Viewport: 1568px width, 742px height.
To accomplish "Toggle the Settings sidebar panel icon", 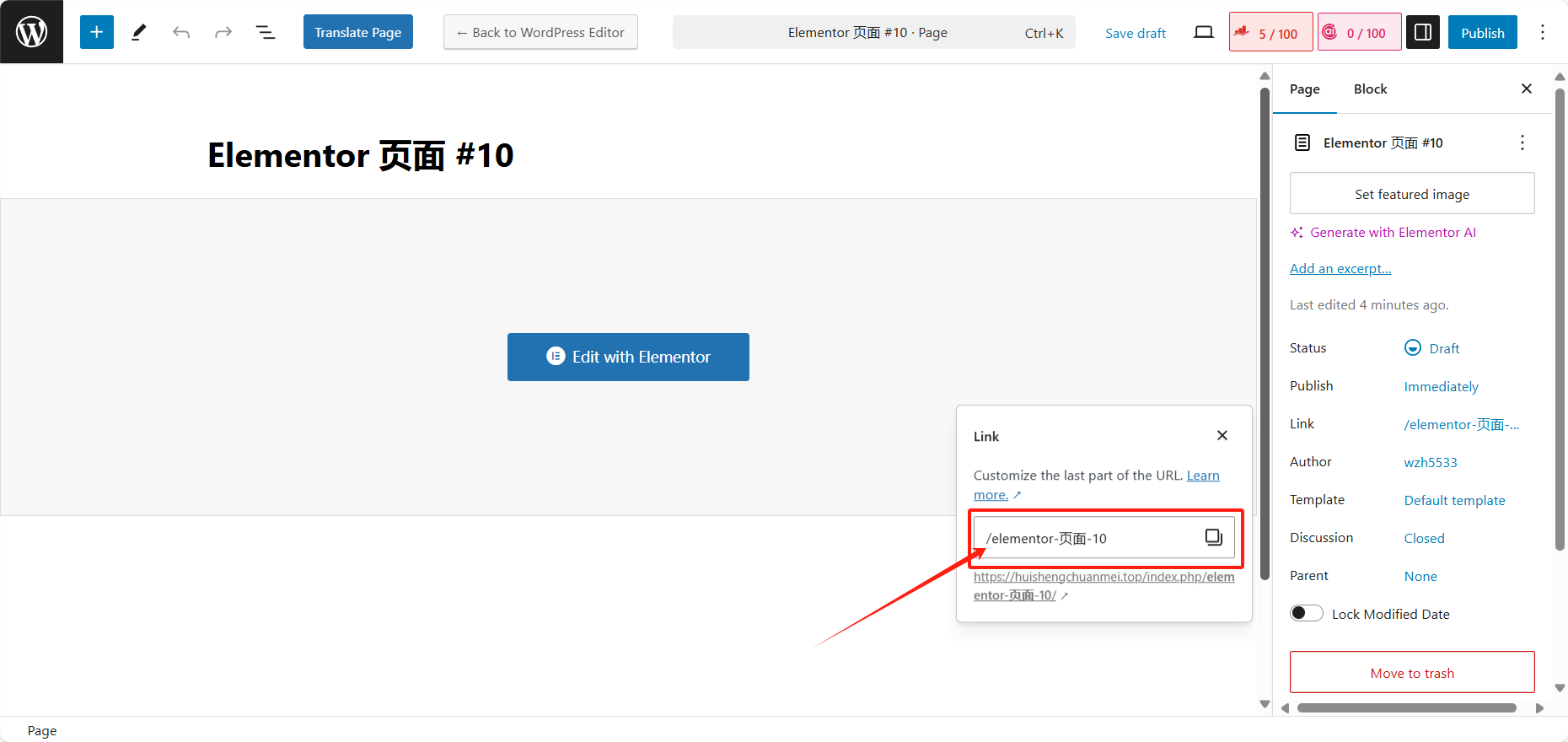I will [1423, 32].
